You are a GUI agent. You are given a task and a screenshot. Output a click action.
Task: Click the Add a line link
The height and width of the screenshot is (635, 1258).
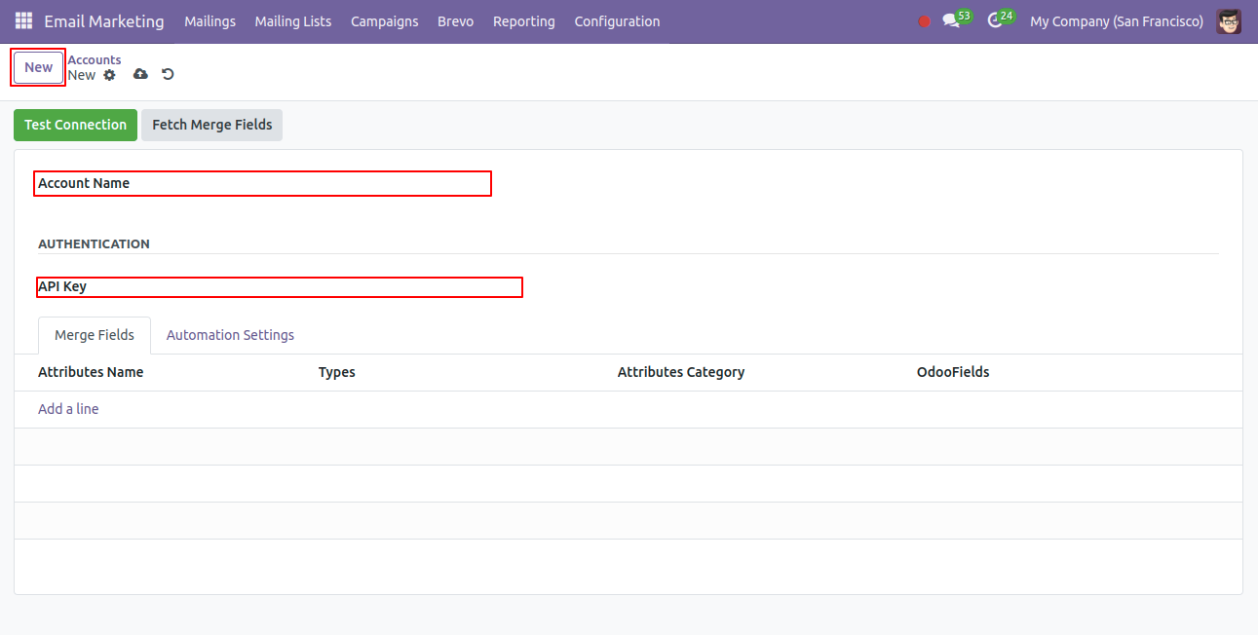[x=68, y=409]
